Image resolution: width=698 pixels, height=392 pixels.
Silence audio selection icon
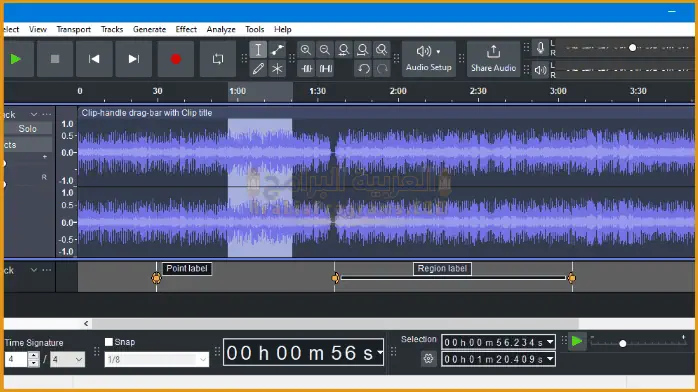click(x=326, y=69)
